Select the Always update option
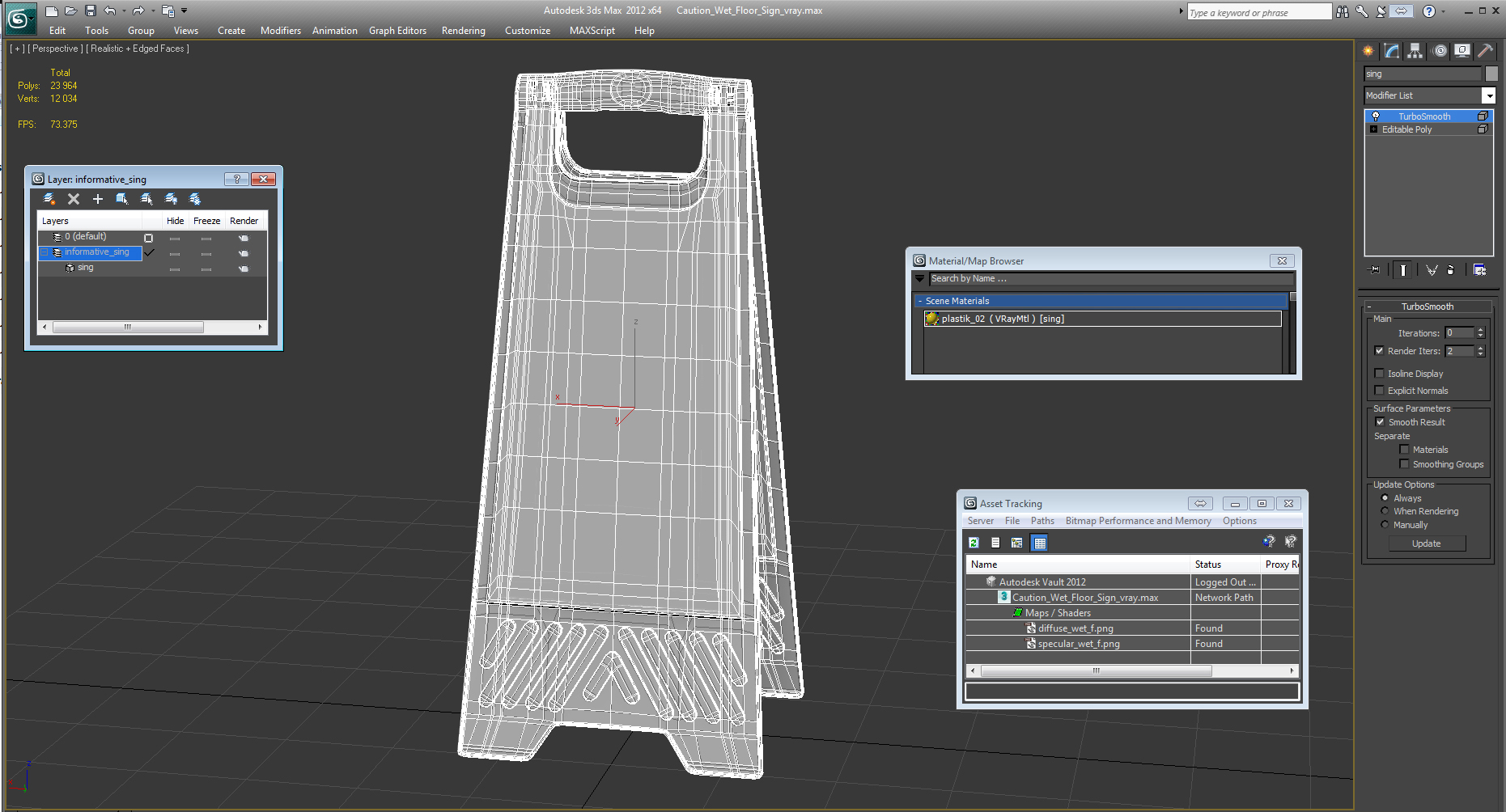The image size is (1506, 812). [x=1385, y=498]
